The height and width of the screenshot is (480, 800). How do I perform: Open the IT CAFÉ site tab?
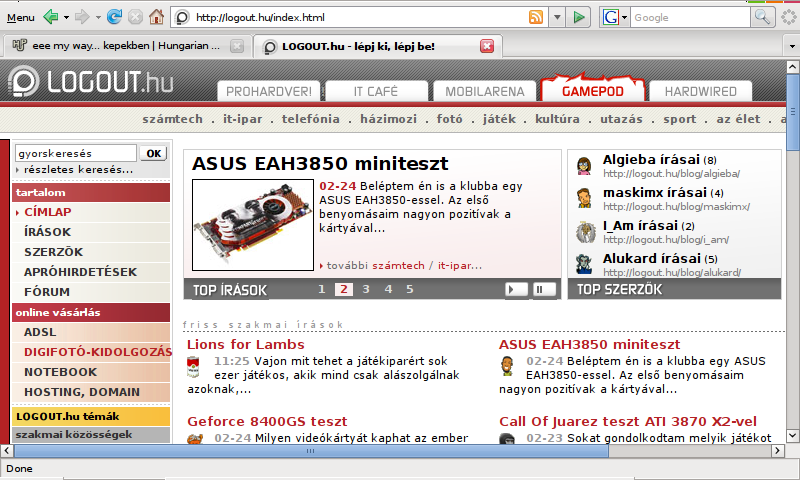(376, 91)
